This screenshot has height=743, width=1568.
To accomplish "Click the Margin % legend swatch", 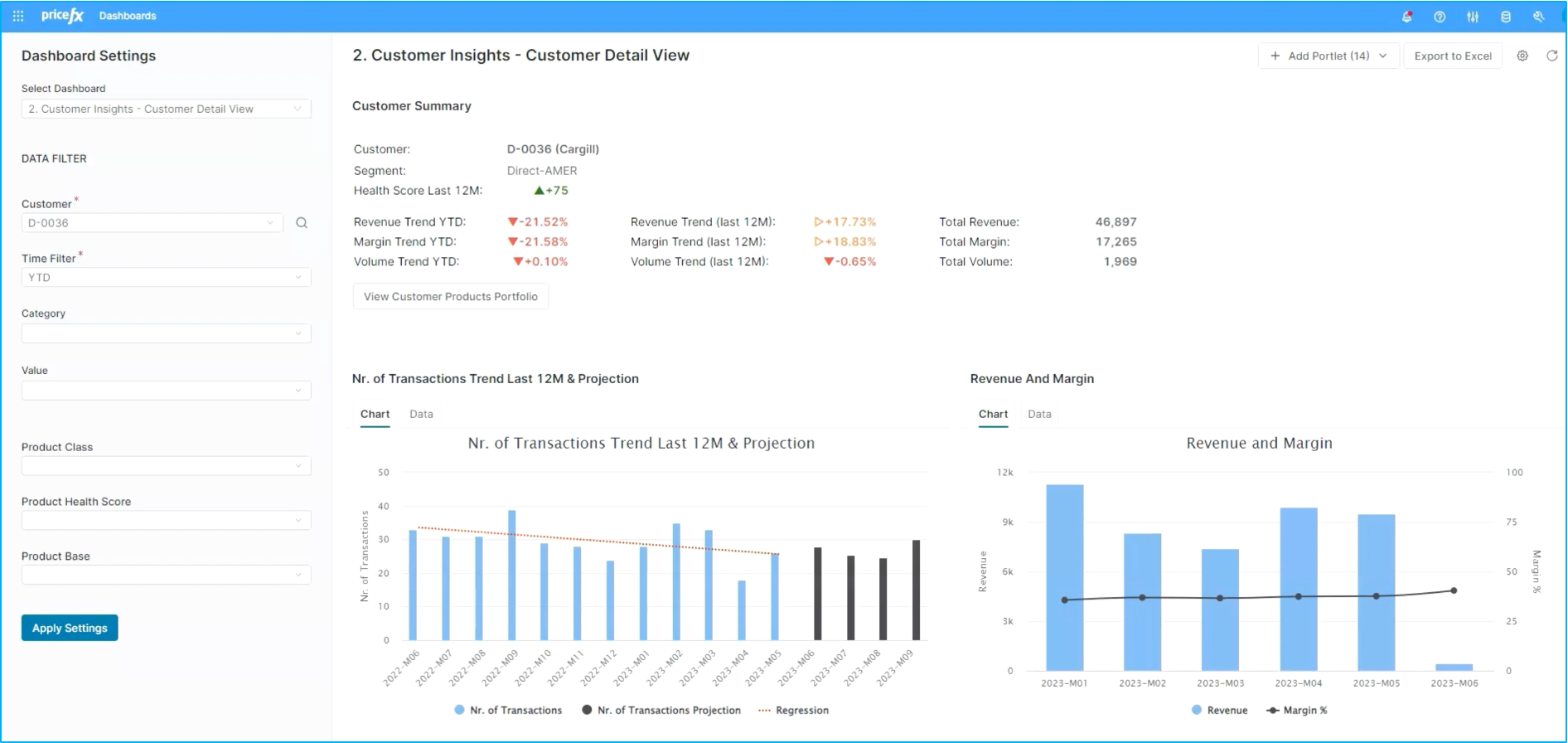I will tap(1273, 711).
